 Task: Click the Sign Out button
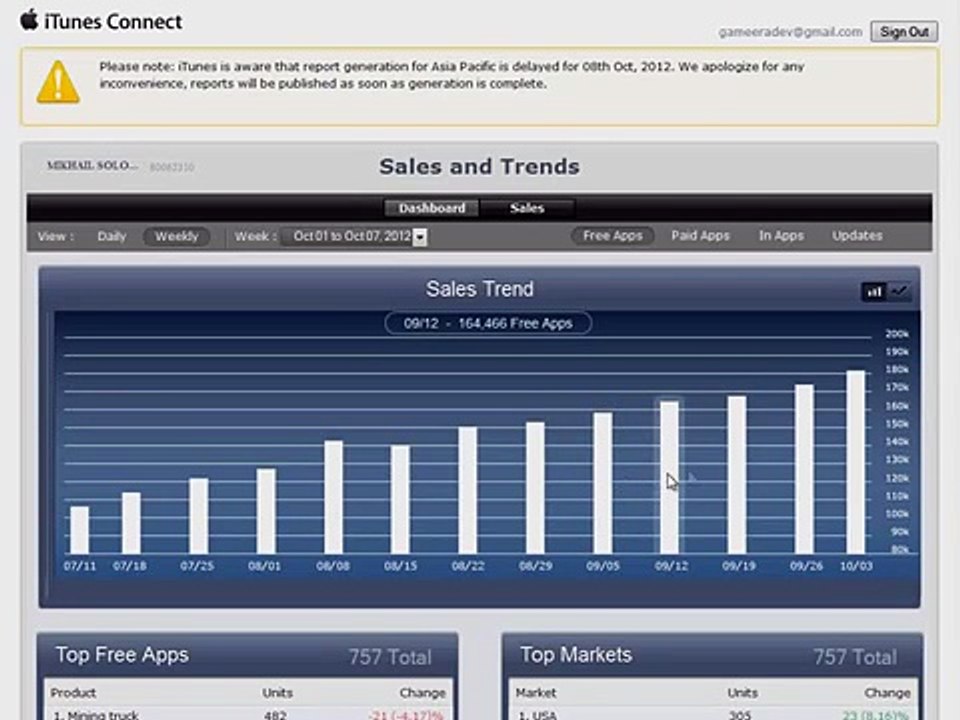coord(904,32)
